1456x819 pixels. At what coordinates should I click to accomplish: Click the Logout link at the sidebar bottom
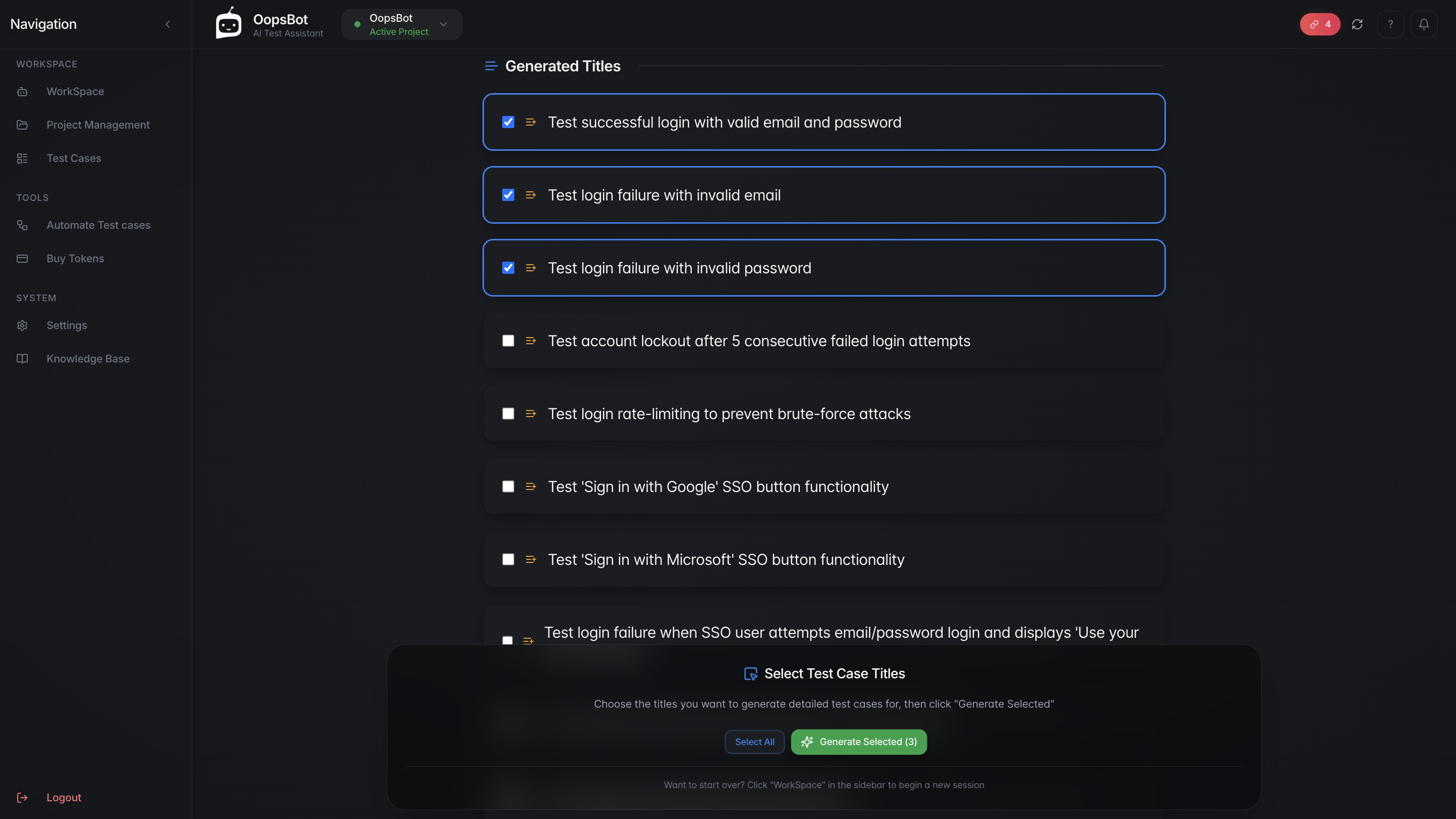coord(63,798)
